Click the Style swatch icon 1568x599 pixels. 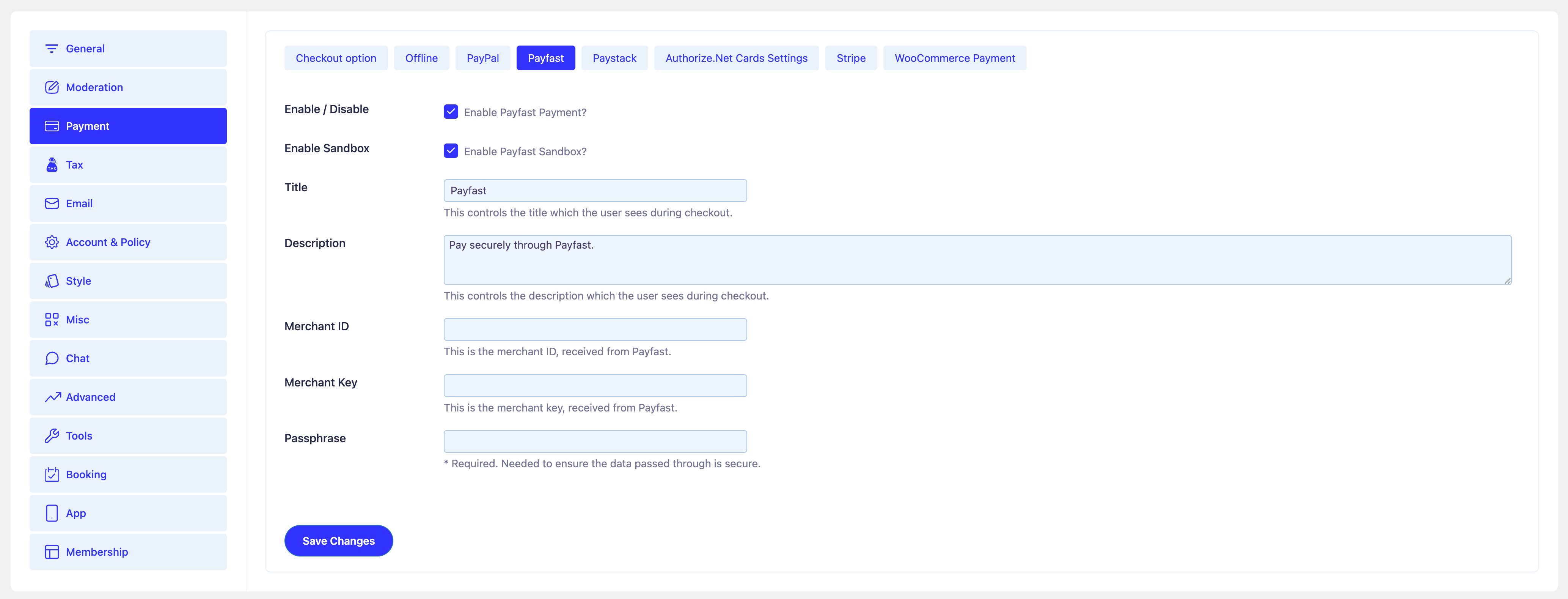52,281
